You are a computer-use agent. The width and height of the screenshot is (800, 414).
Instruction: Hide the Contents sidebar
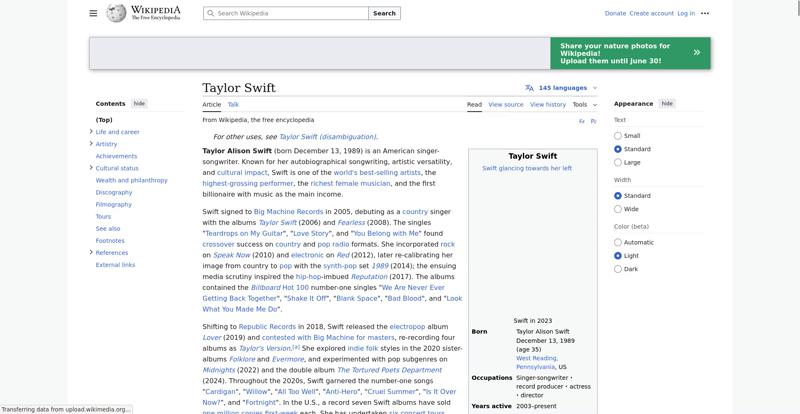(x=139, y=104)
